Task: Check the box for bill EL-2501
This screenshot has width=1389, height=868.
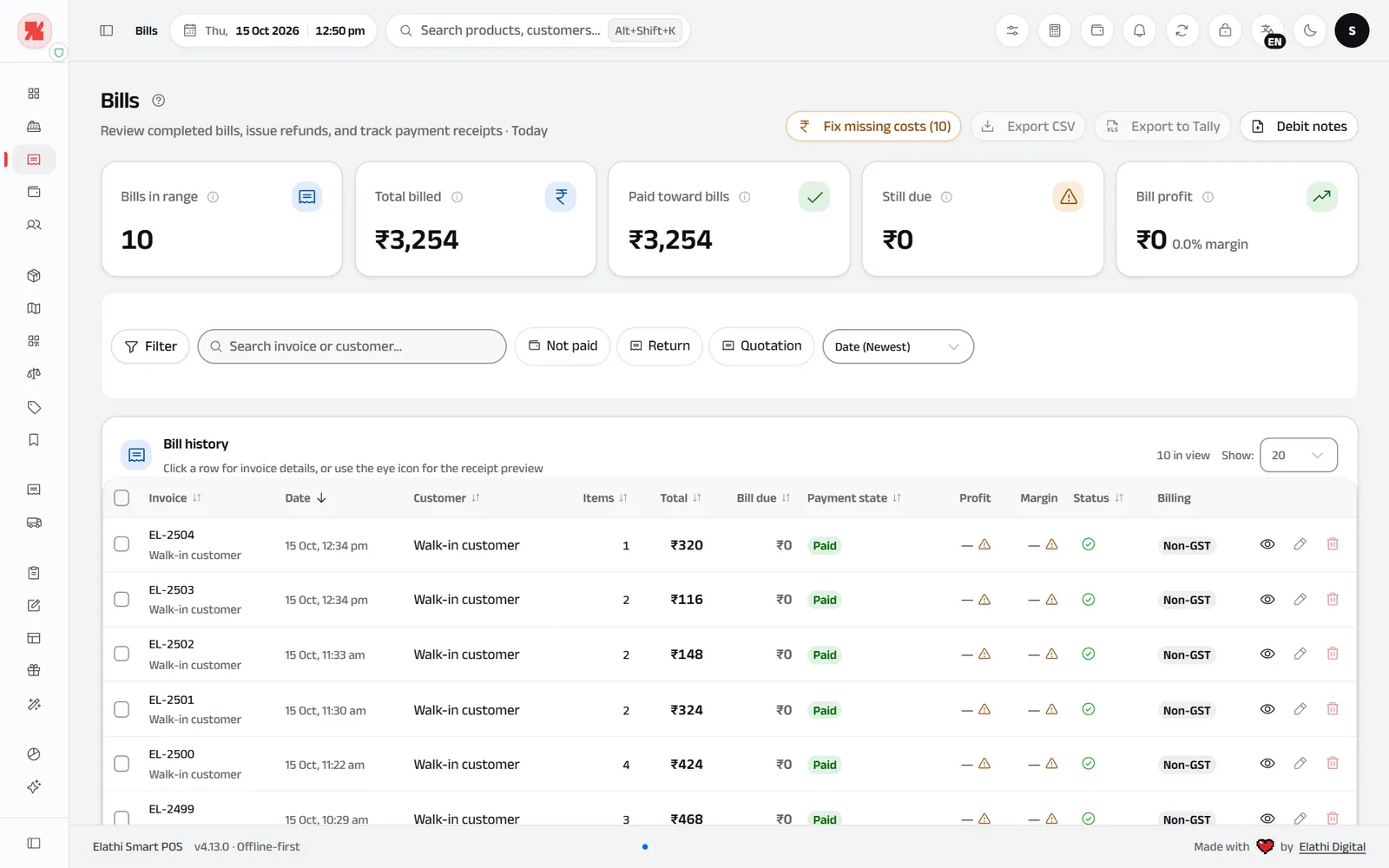Action: pyautogui.click(x=122, y=709)
